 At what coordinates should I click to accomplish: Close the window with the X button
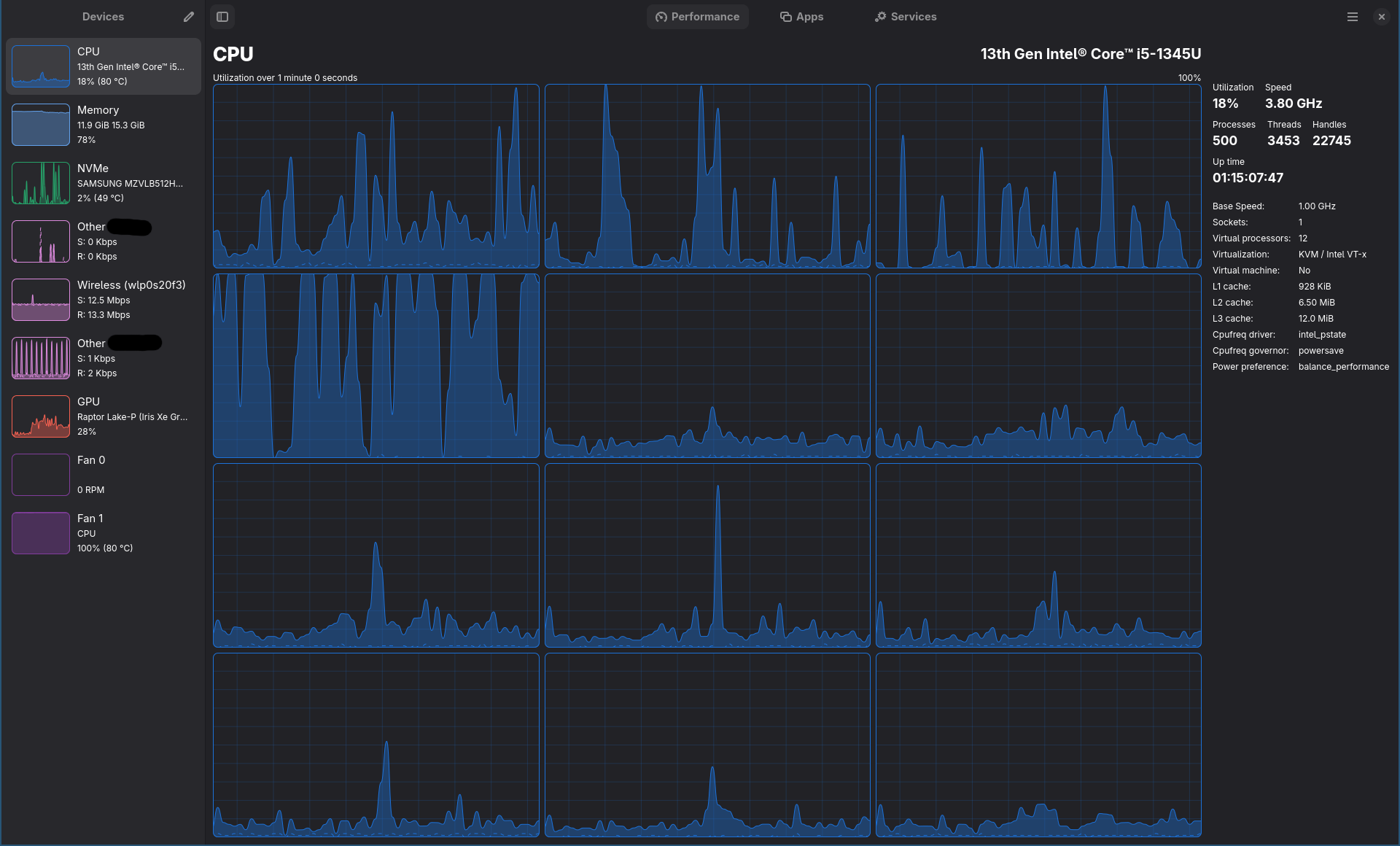pyautogui.click(x=1381, y=17)
